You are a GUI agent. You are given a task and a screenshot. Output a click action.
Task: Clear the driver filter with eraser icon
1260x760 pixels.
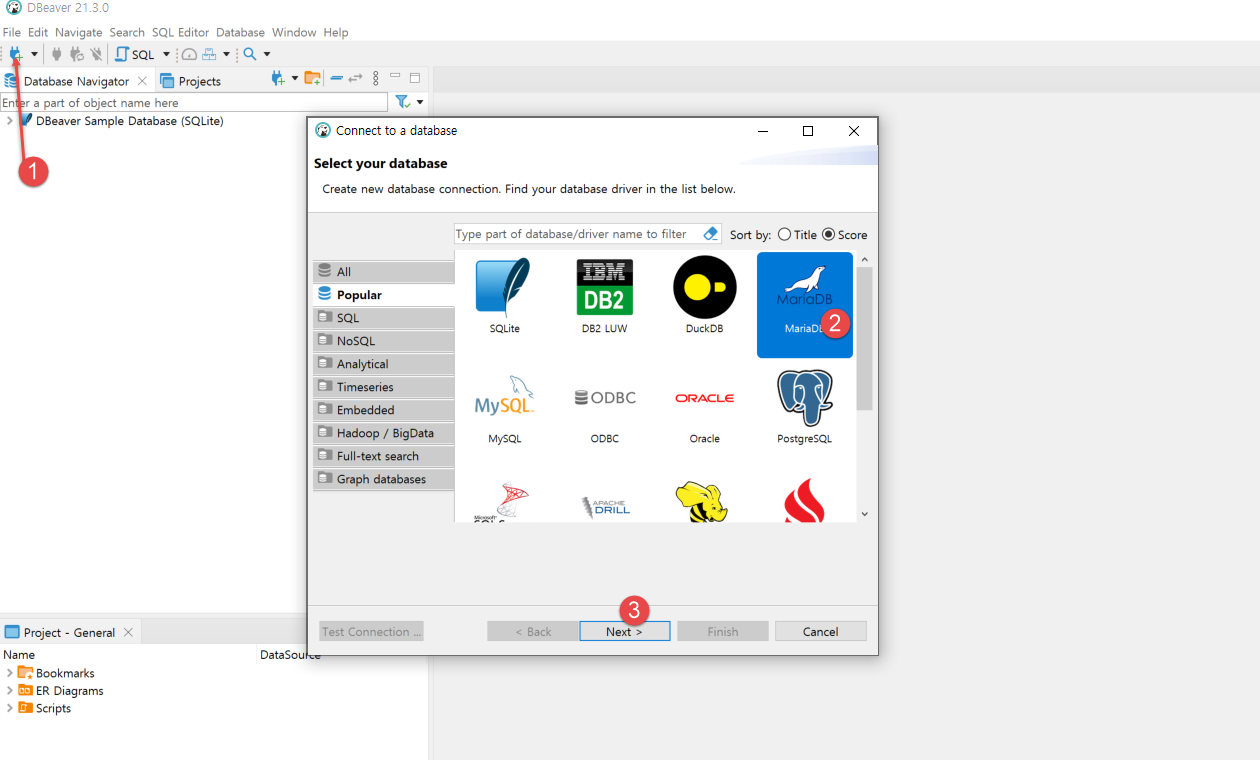[711, 234]
